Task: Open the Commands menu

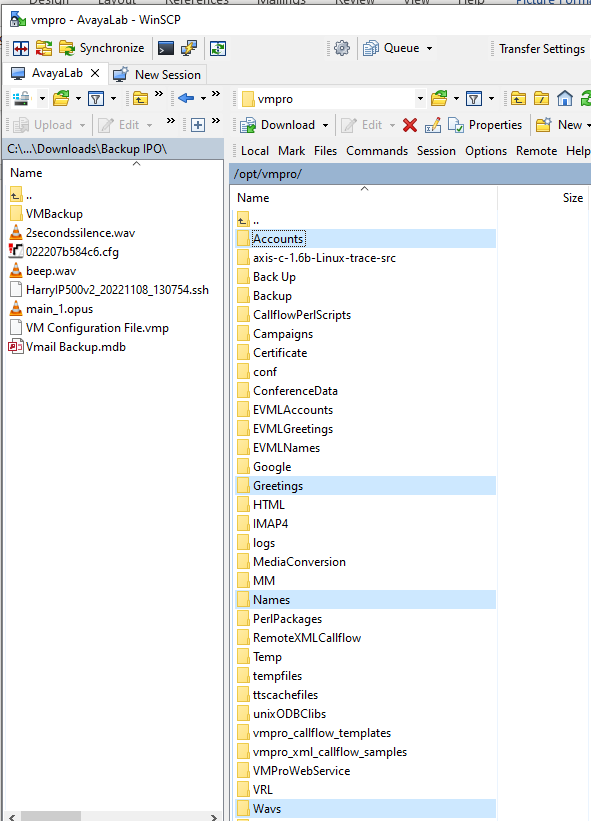Action: (x=377, y=151)
